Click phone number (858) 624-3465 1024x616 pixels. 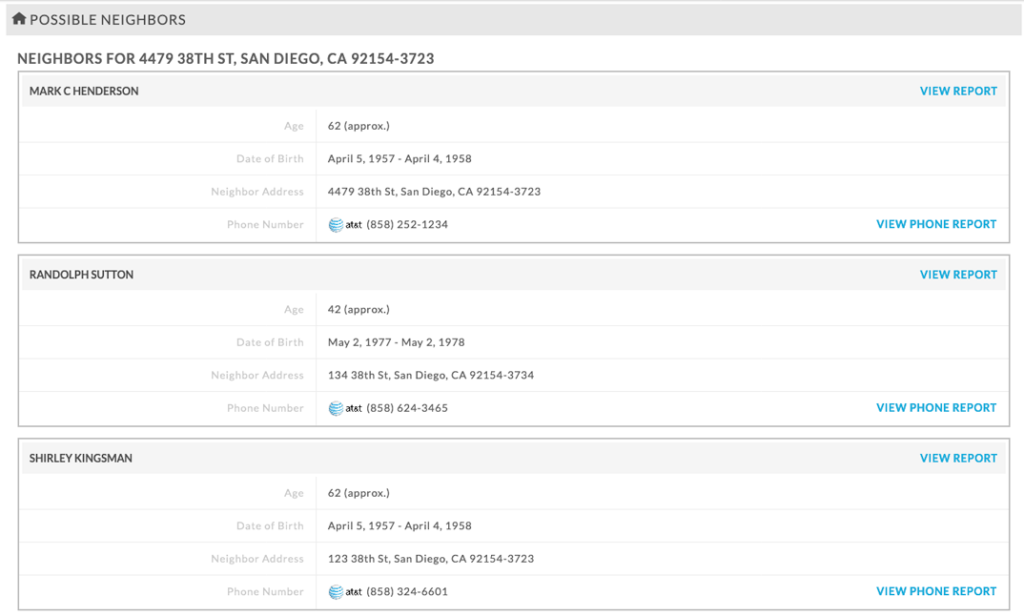coord(407,408)
